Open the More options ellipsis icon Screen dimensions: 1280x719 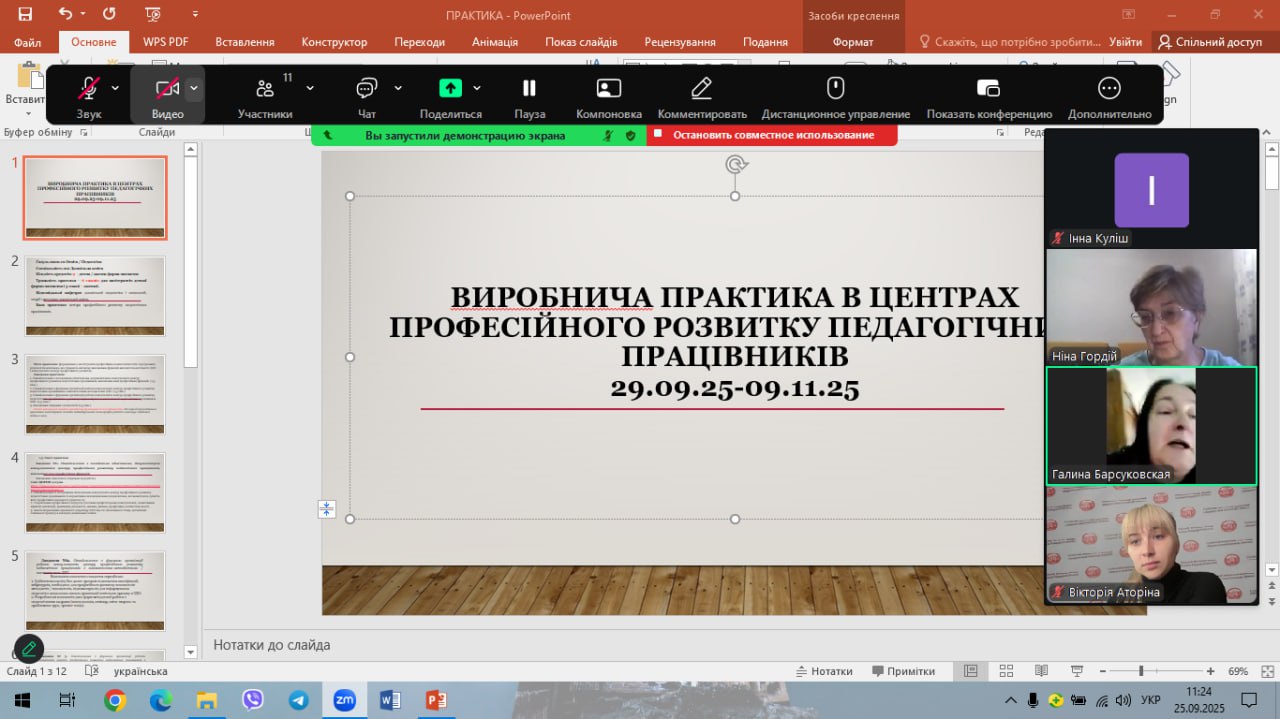[1109, 88]
